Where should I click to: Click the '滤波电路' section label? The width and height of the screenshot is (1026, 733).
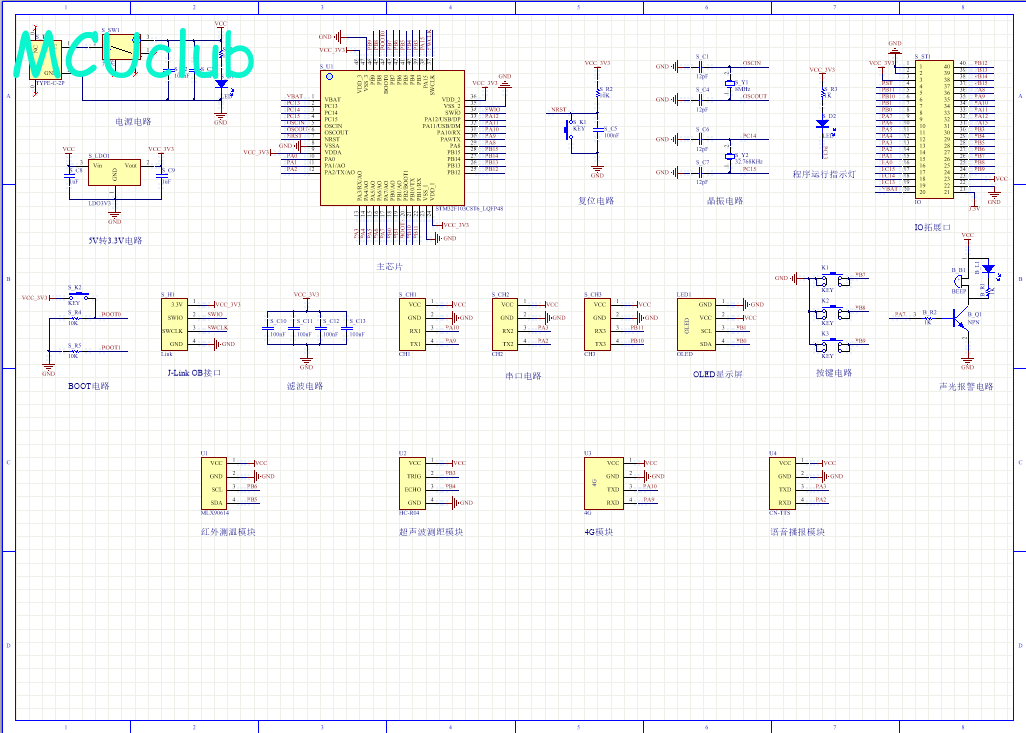coord(305,386)
